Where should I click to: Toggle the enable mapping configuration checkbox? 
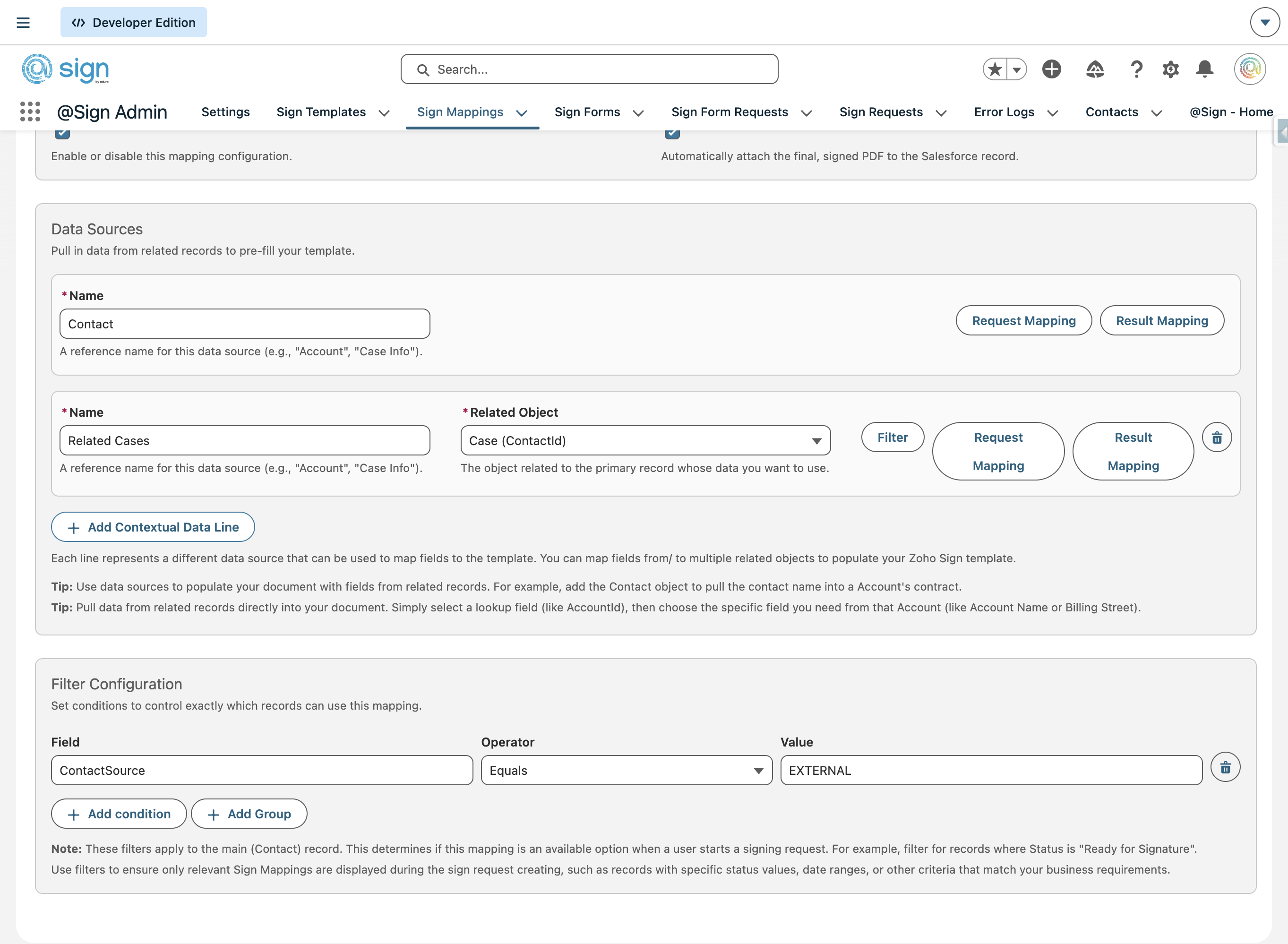click(x=62, y=133)
